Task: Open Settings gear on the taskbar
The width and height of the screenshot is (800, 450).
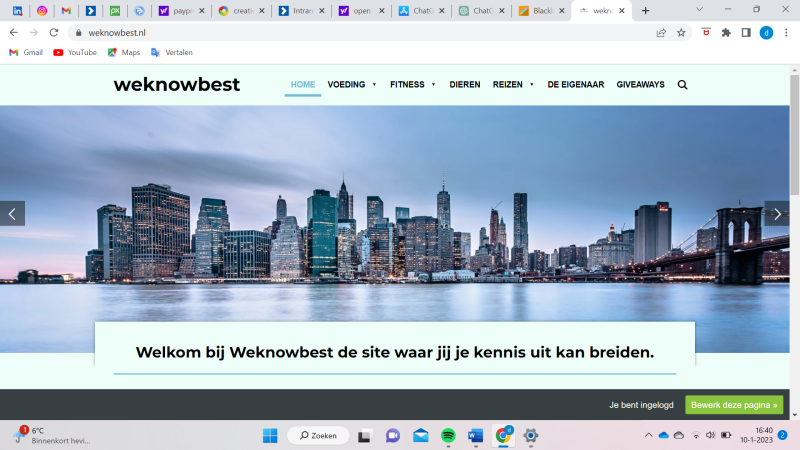Action: (x=531, y=436)
